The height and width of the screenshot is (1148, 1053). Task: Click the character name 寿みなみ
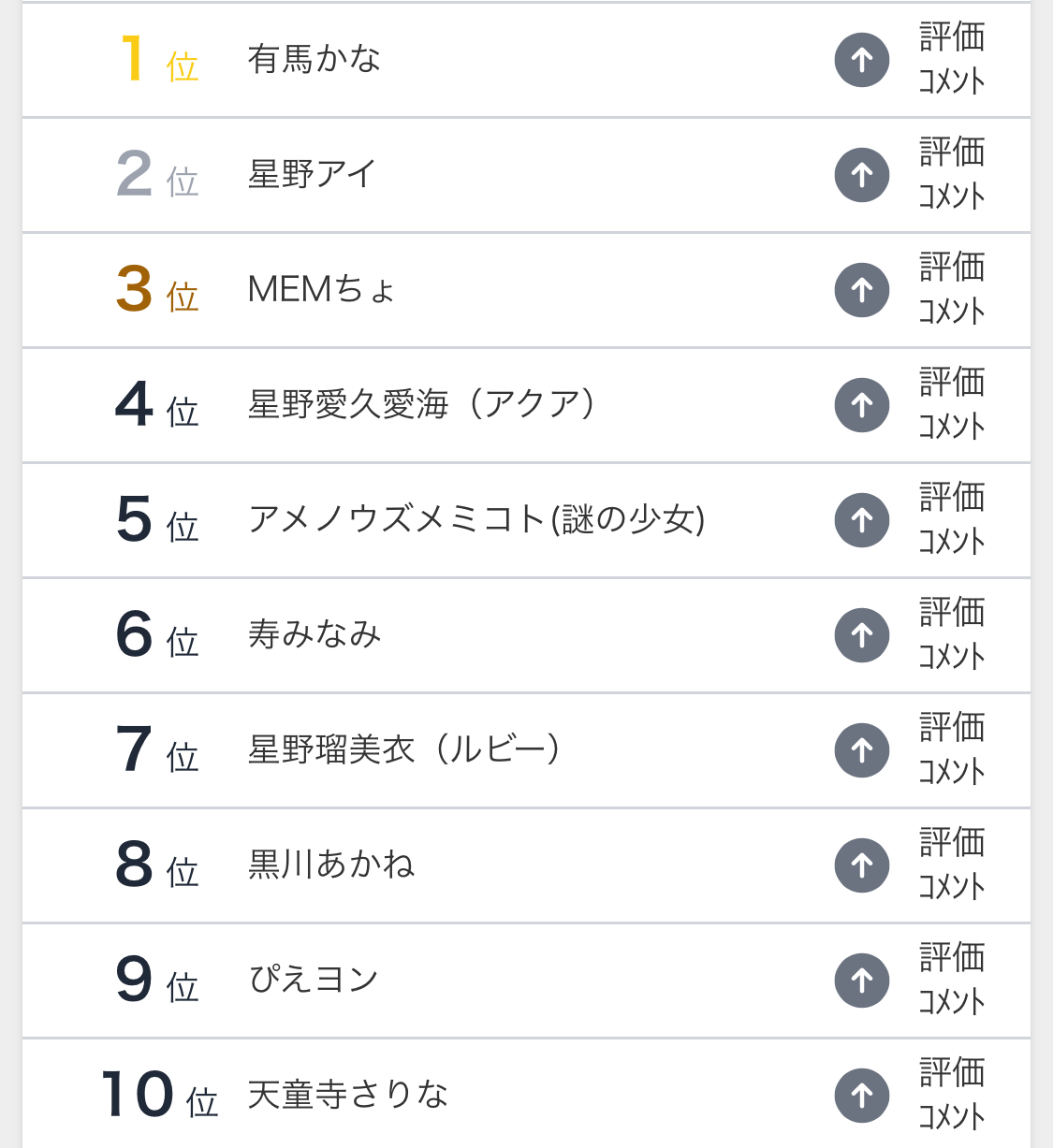(314, 635)
